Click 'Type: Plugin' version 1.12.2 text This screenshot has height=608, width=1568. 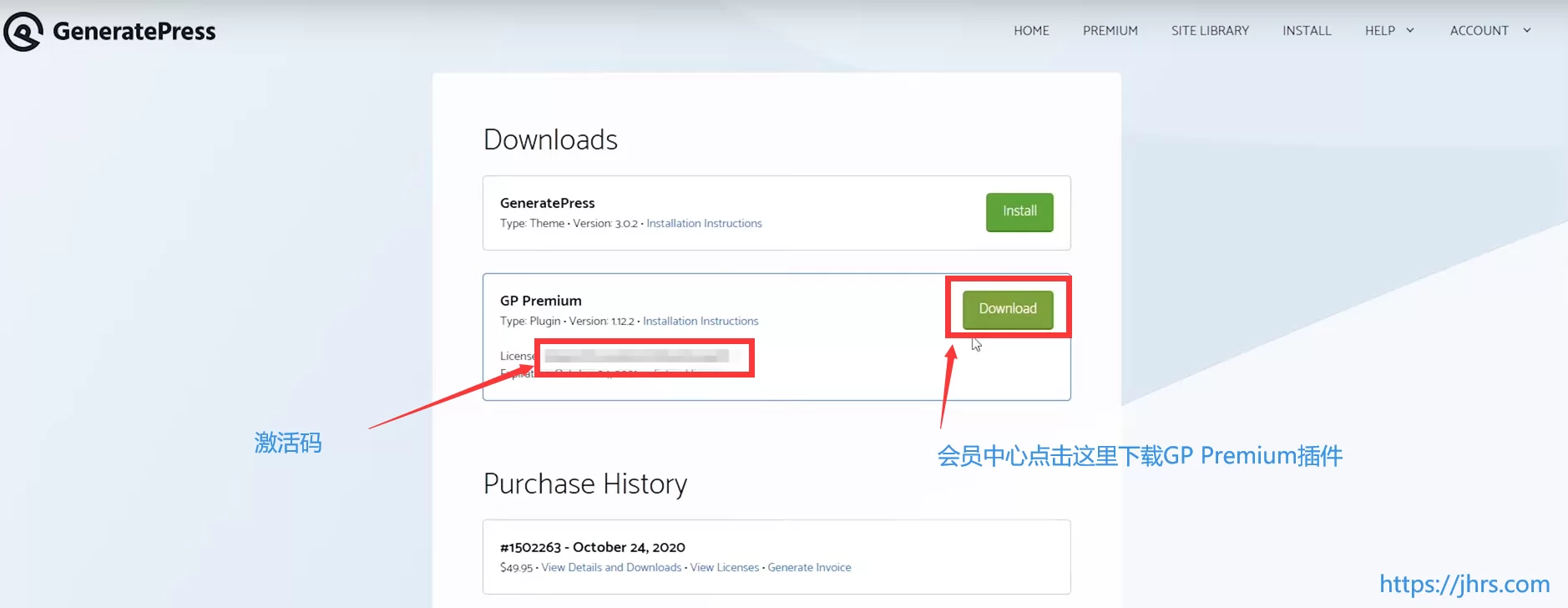pyautogui.click(x=567, y=322)
